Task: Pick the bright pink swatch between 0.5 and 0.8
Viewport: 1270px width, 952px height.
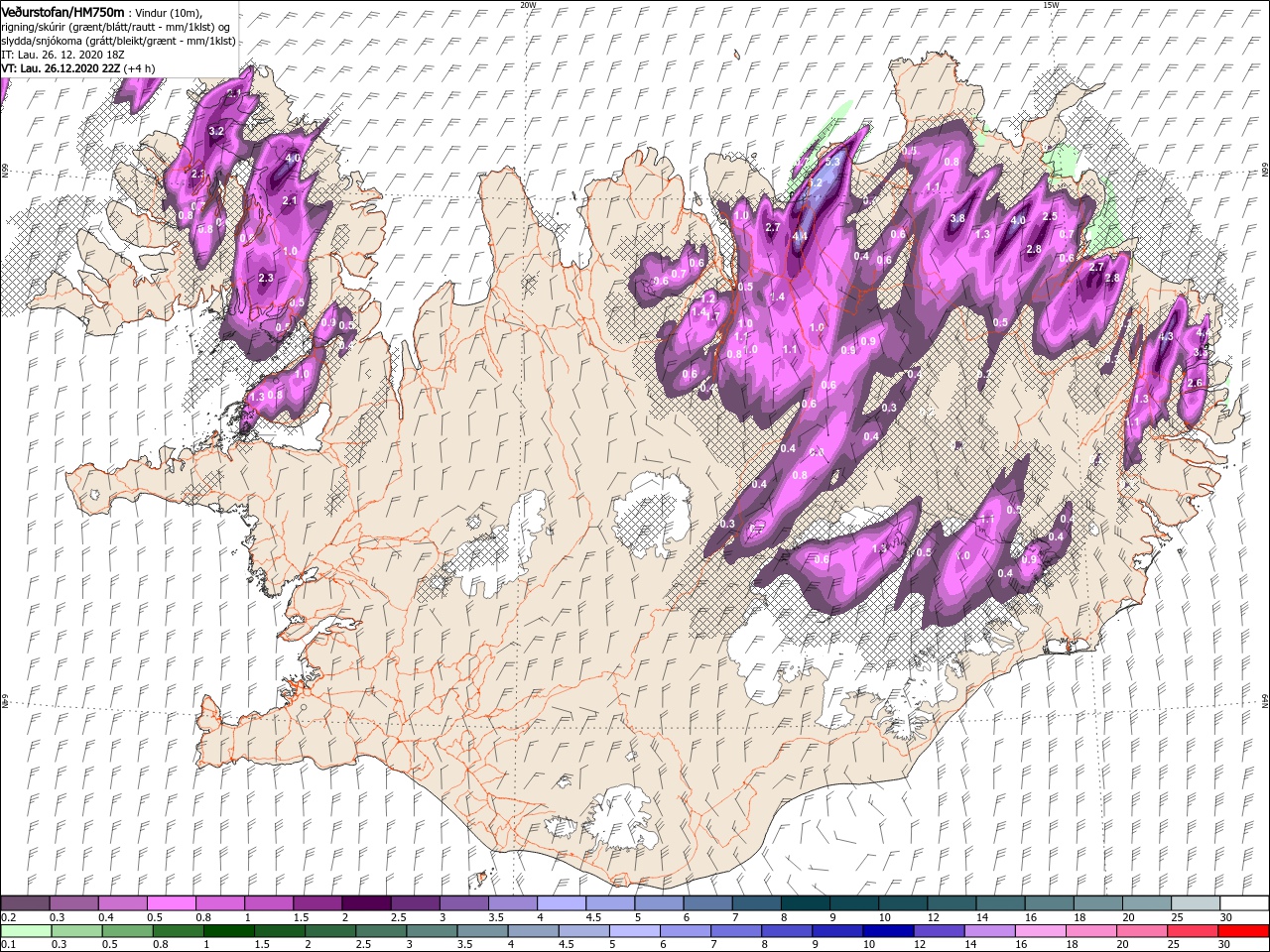Action: click(x=171, y=903)
